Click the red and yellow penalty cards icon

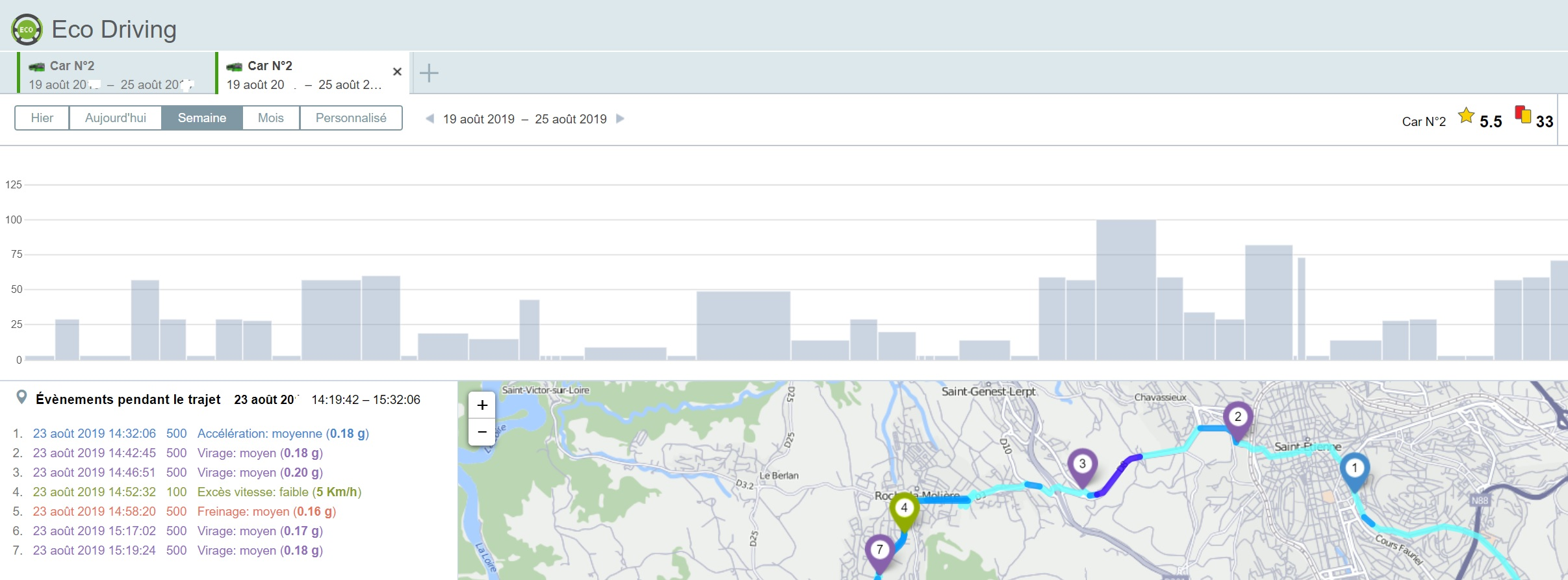(x=1523, y=115)
